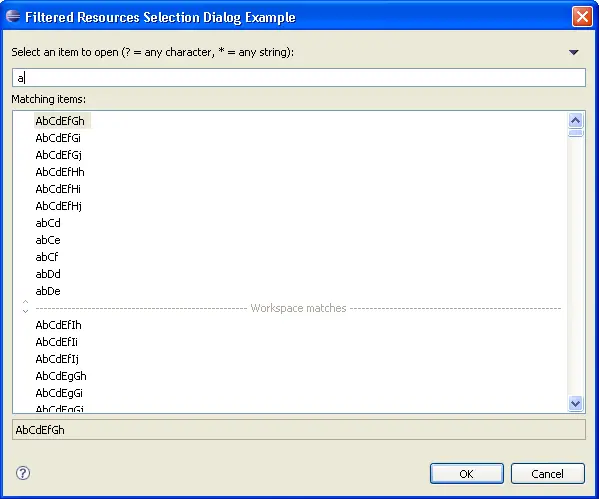Select the AbCdEfGj list item

click(58, 155)
